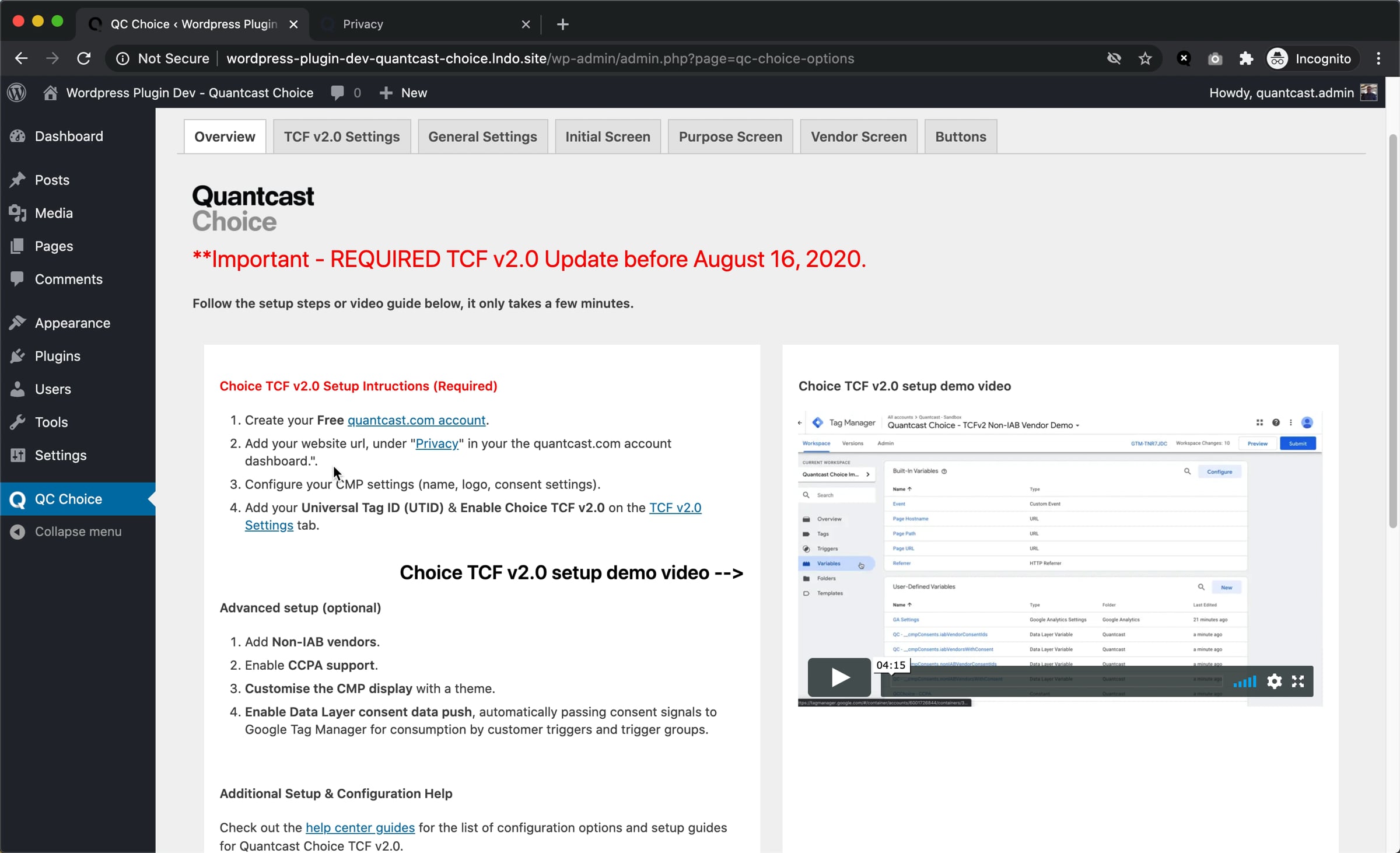Open Comments in the sidebar
Viewport: 1400px width, 853px height.
(78, 279)
